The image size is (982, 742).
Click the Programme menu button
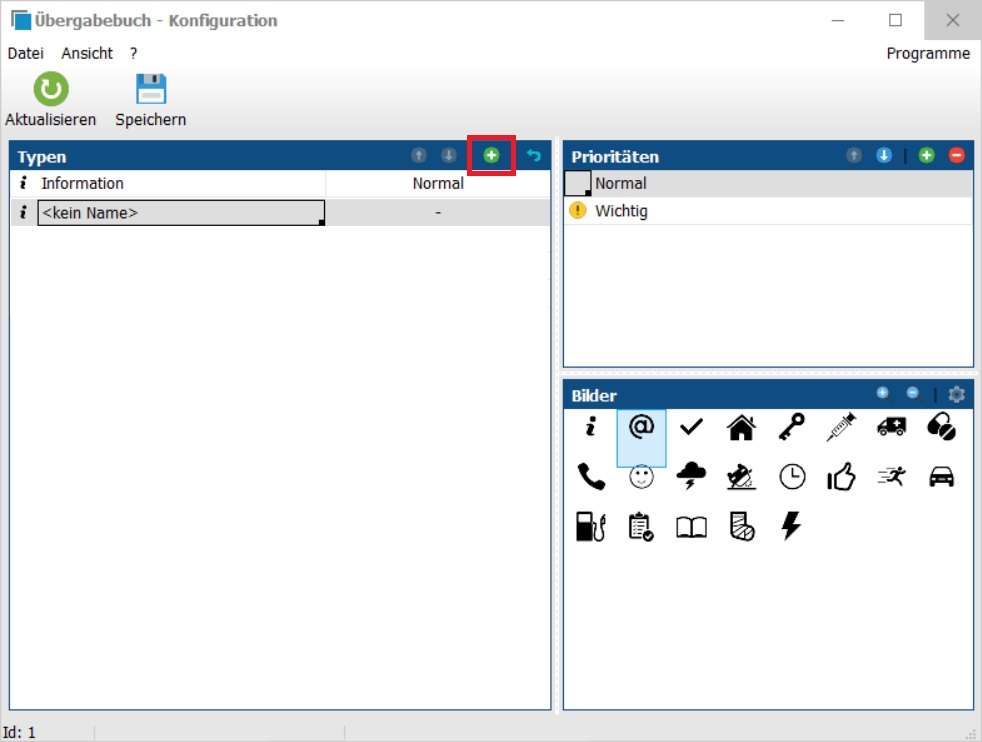tap(928, 53)
